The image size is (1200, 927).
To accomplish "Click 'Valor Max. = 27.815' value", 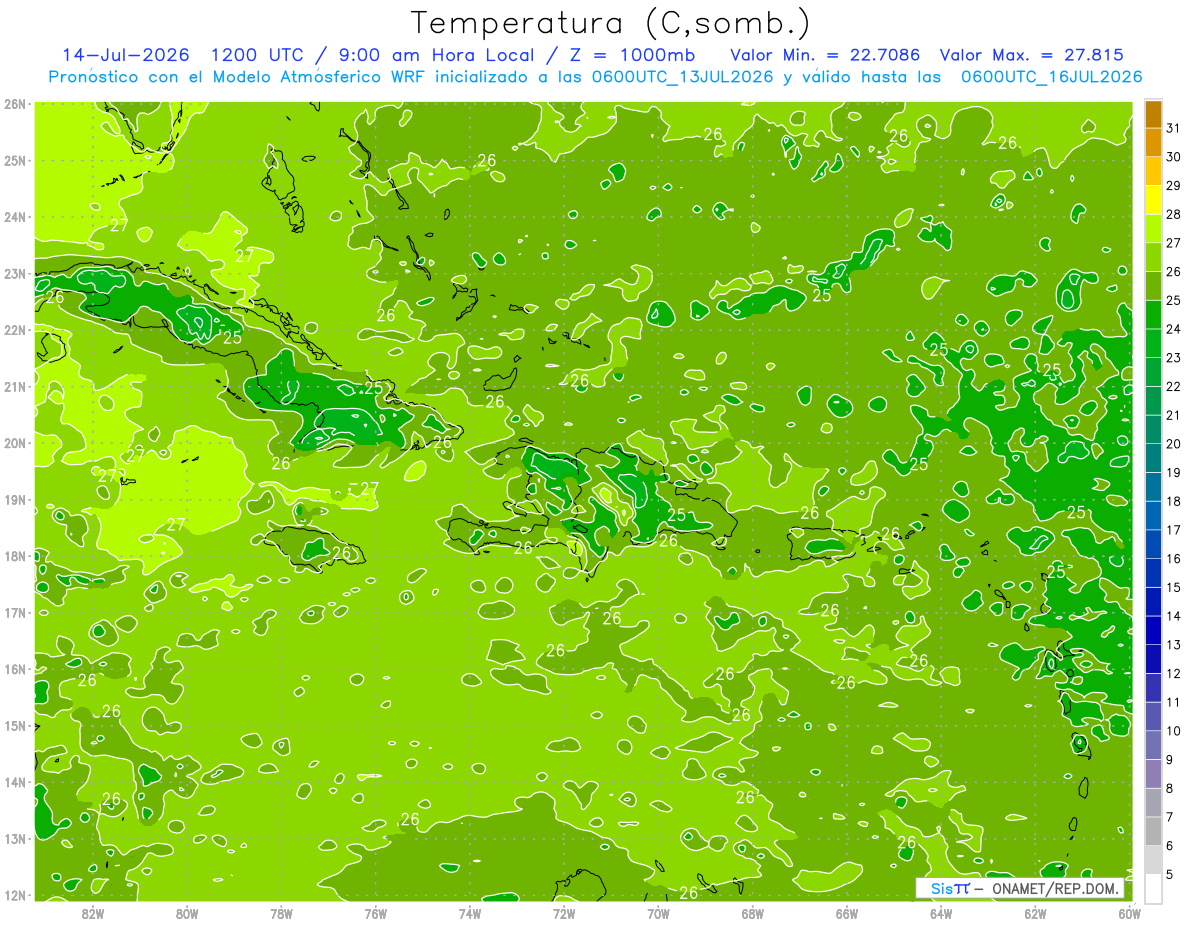I will 1031,55.
